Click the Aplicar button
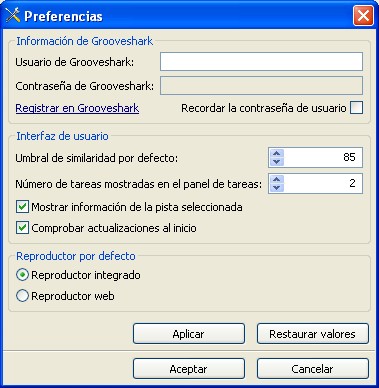The height and width of the screenshot is (388, 379). tap(189, 333)
